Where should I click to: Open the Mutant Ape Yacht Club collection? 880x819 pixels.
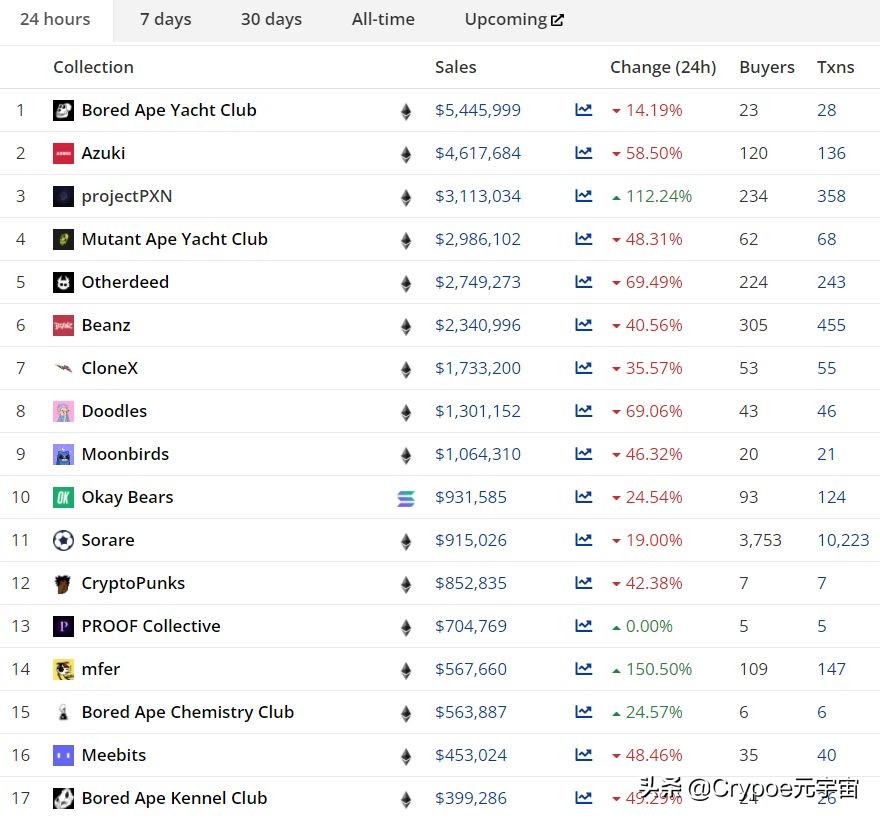pos(175,239)
